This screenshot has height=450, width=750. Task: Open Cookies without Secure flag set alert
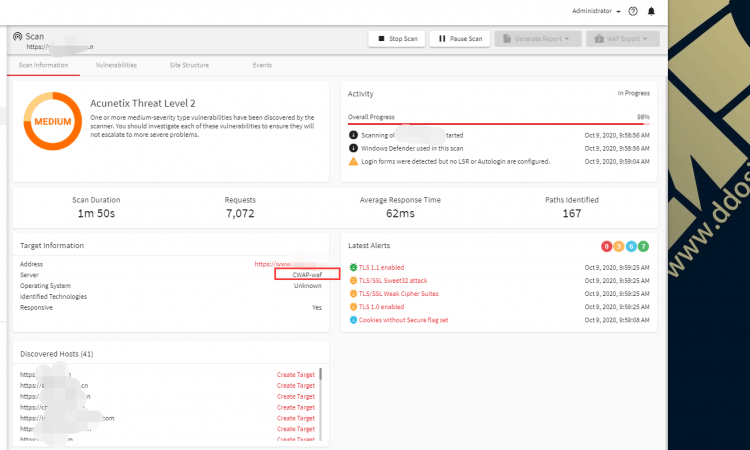point(403,320)
